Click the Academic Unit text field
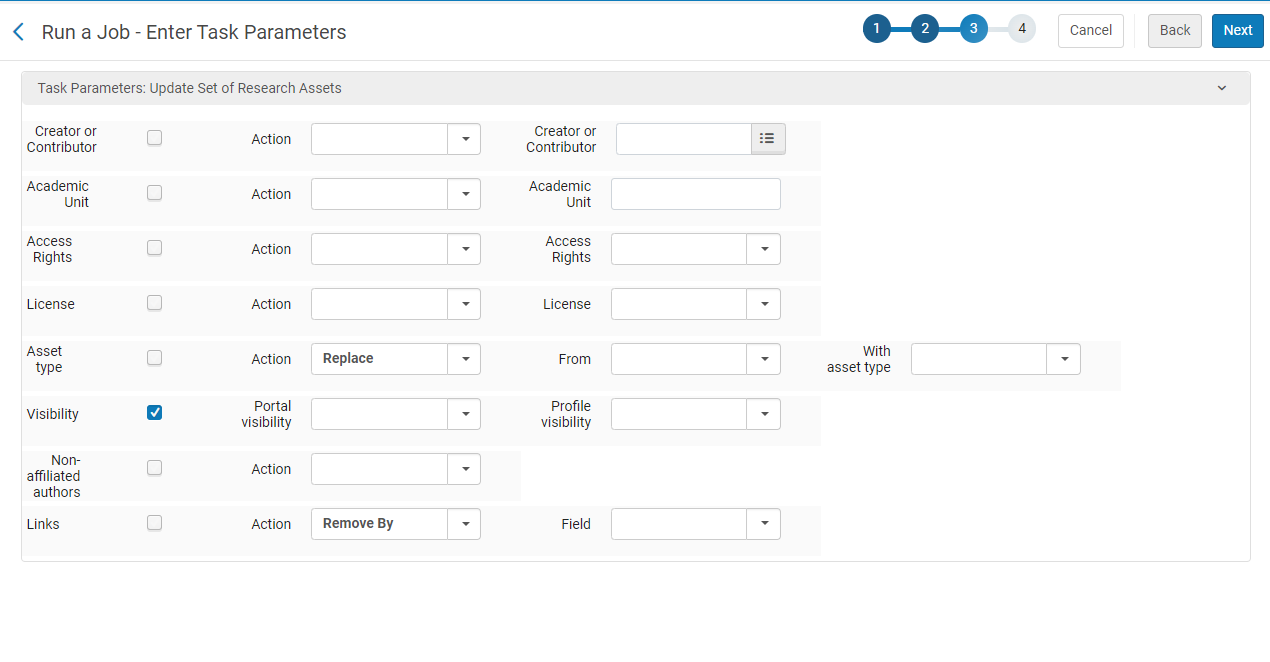 695,194
